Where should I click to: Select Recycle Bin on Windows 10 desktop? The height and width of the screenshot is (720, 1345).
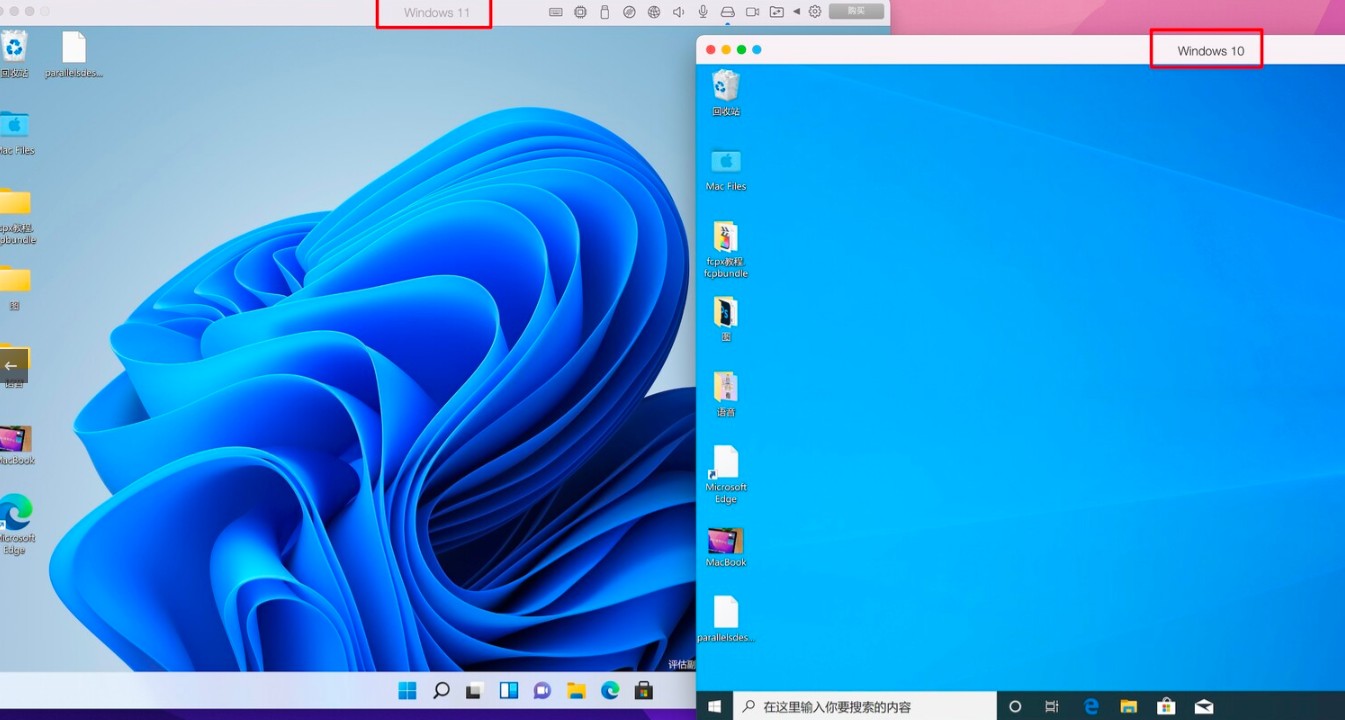tap(726, 93)
